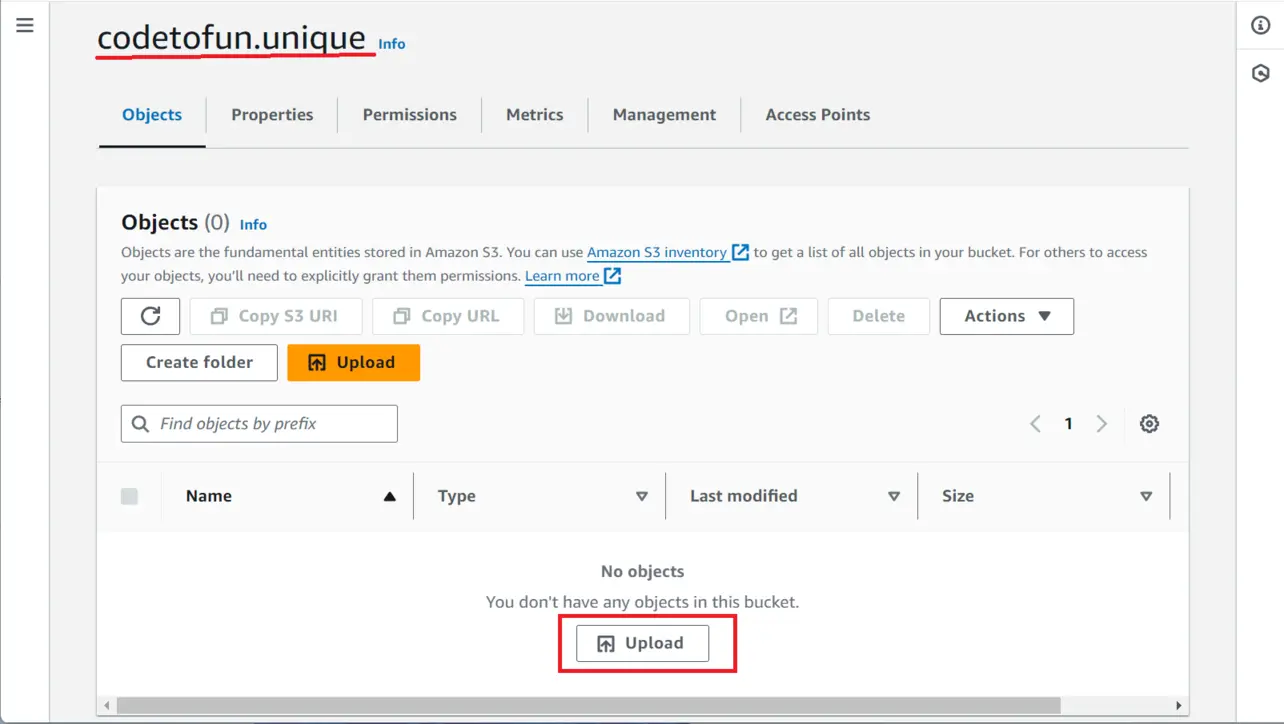Image resolution: width=1284 pixels, height=724 pixels.
Task: Toggle the select-all objects checkbox
Action: [129, 496]
